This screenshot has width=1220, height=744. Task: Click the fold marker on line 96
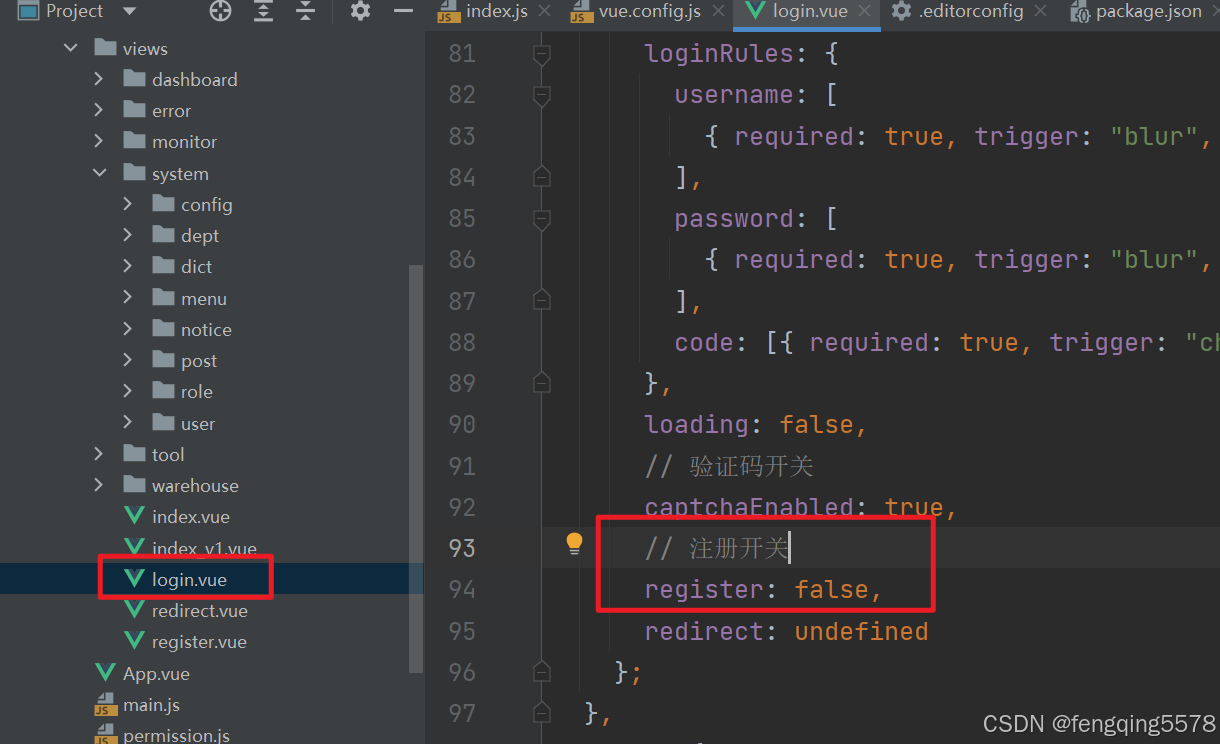click(542, 672)
